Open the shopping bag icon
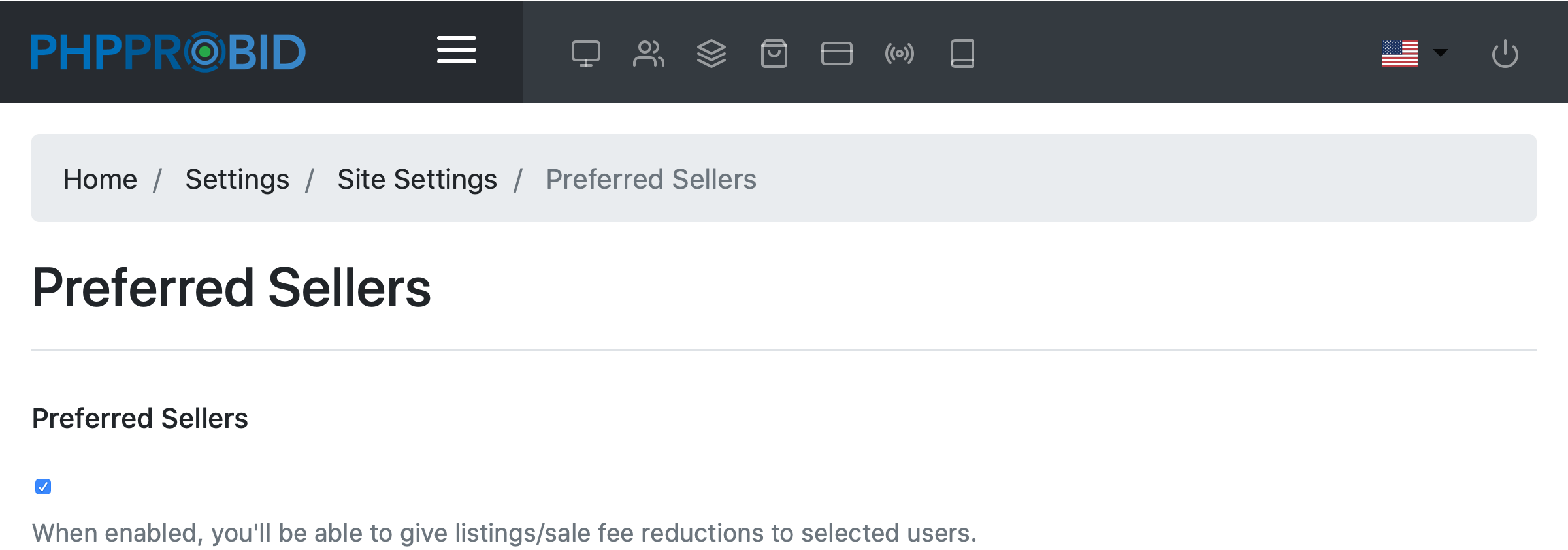Image resolution: width=1568 pixels, height=550 pixels. click(774, 54)
